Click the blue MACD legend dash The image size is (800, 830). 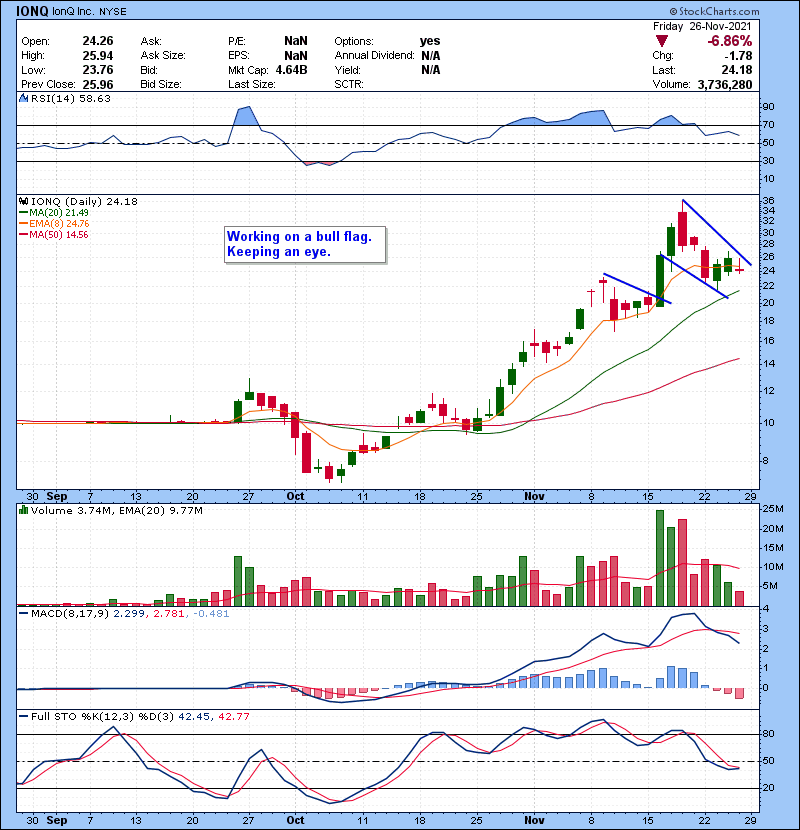(23, 614)
